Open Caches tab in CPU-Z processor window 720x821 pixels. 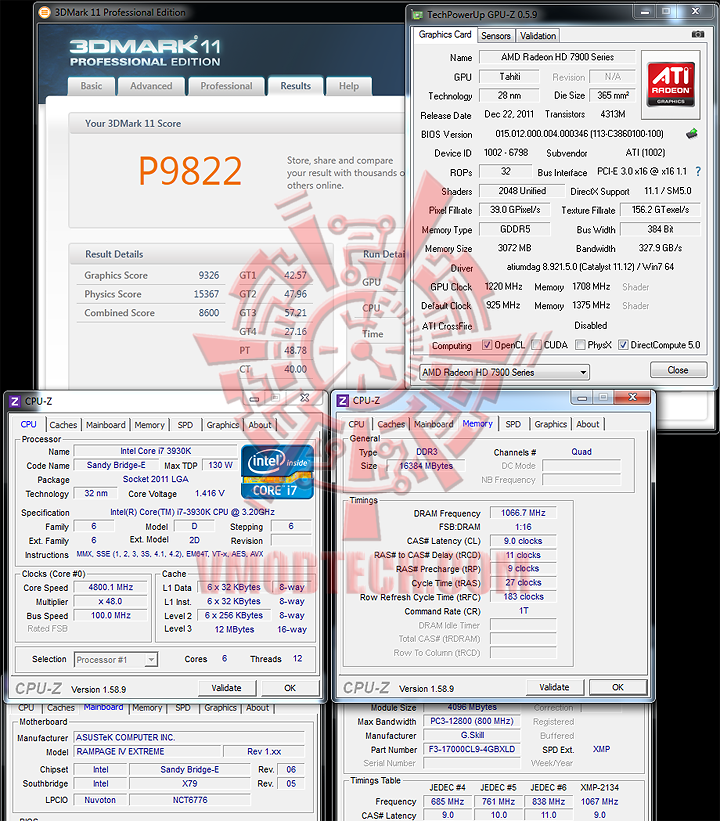pos(63,425)
